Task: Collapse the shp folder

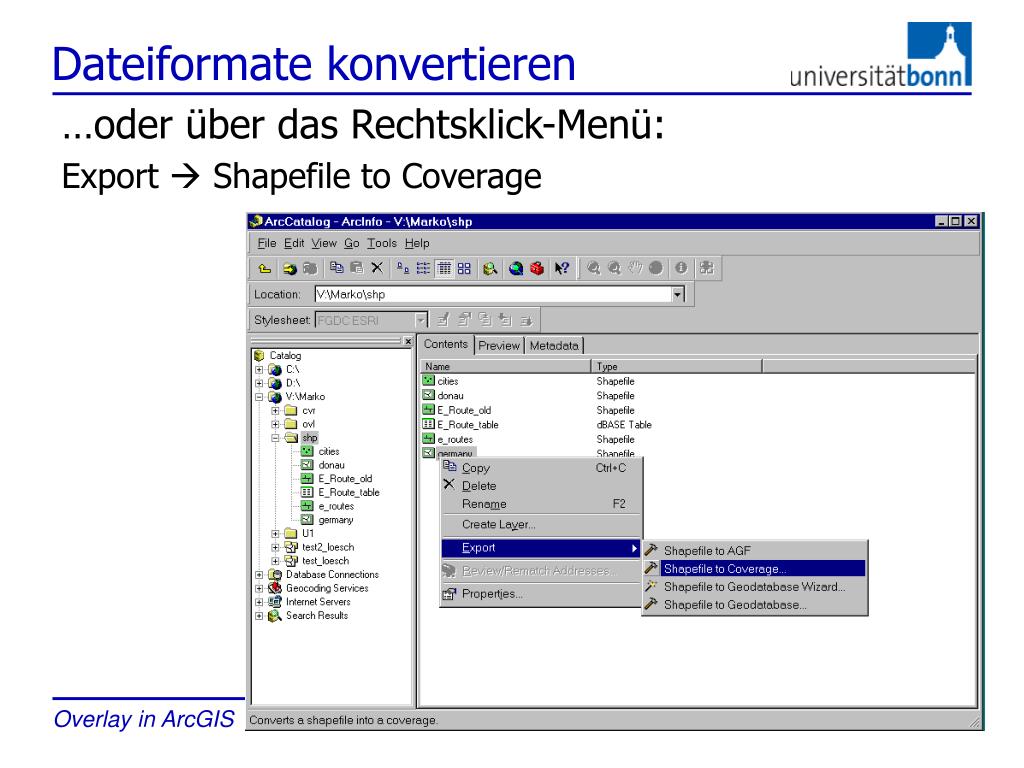Action: point(276,438)
